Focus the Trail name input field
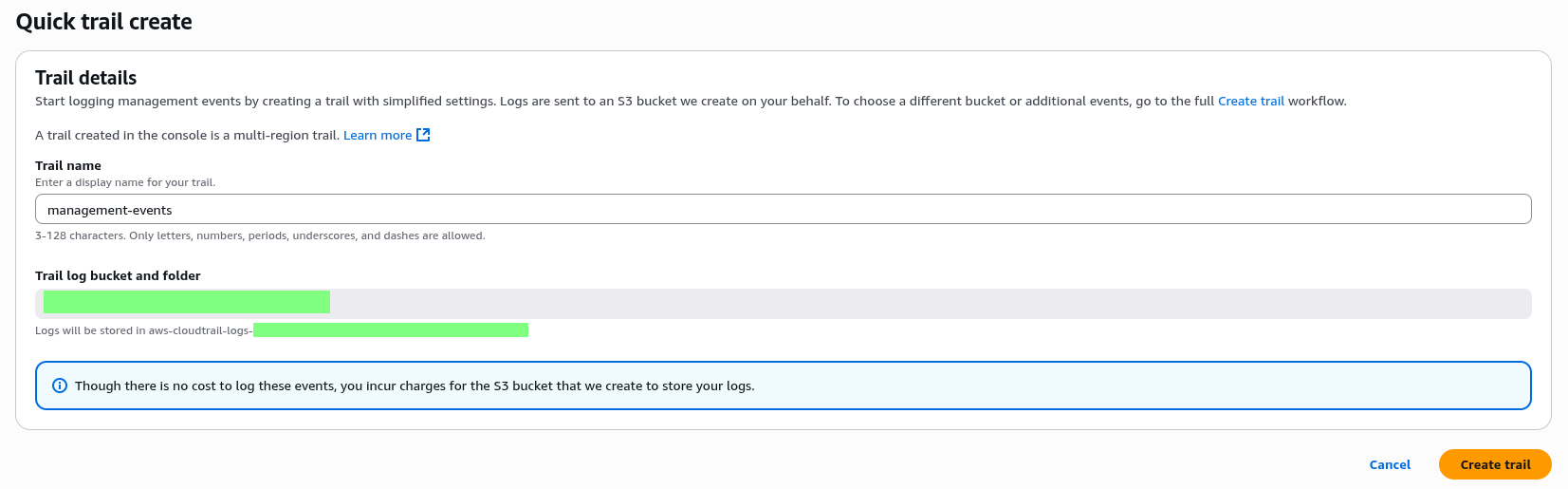1568x489 pixels. (x=783, y=210)
